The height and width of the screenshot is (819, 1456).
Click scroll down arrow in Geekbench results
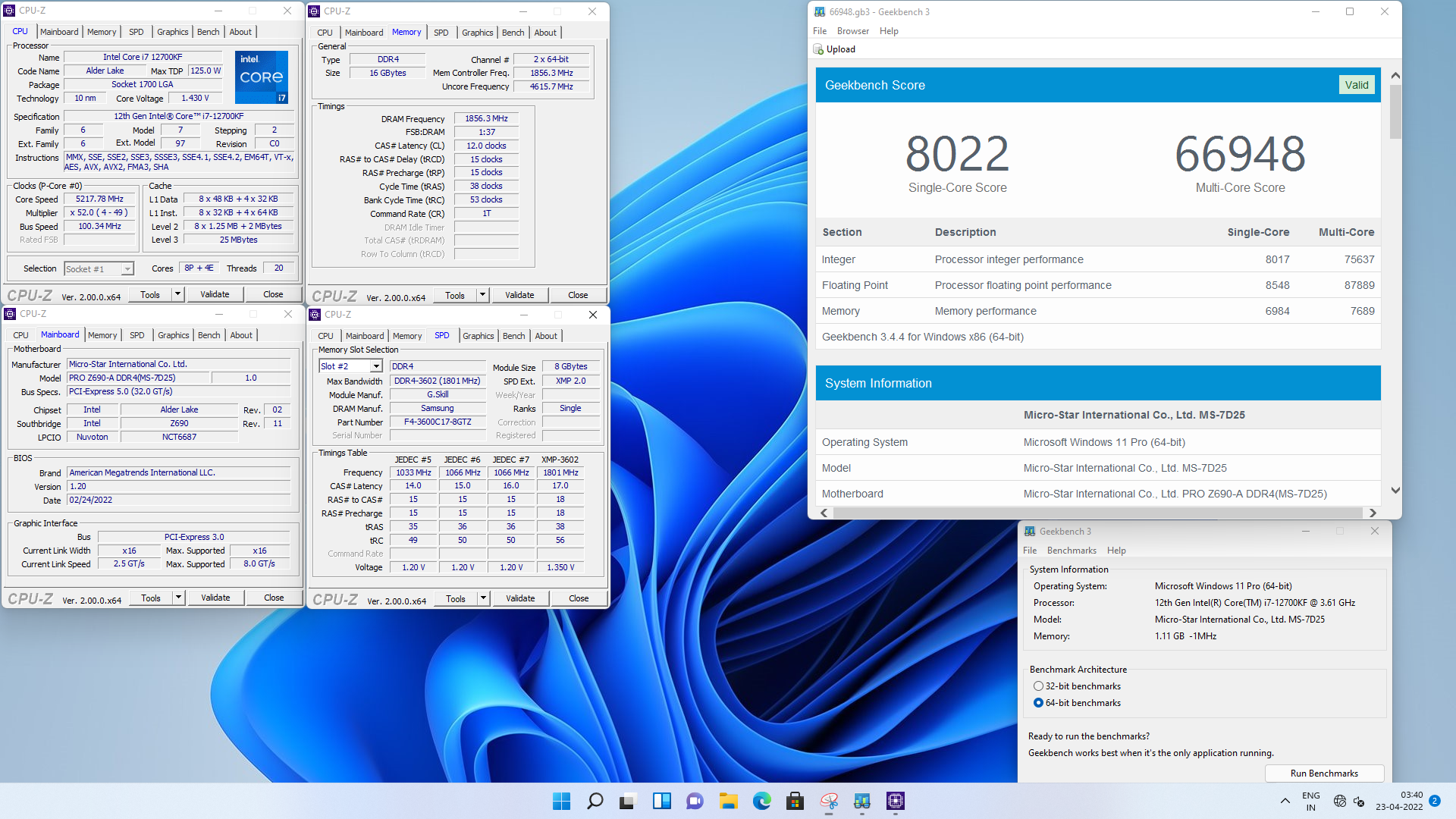pyautogui.click(x=1395, y=491)
